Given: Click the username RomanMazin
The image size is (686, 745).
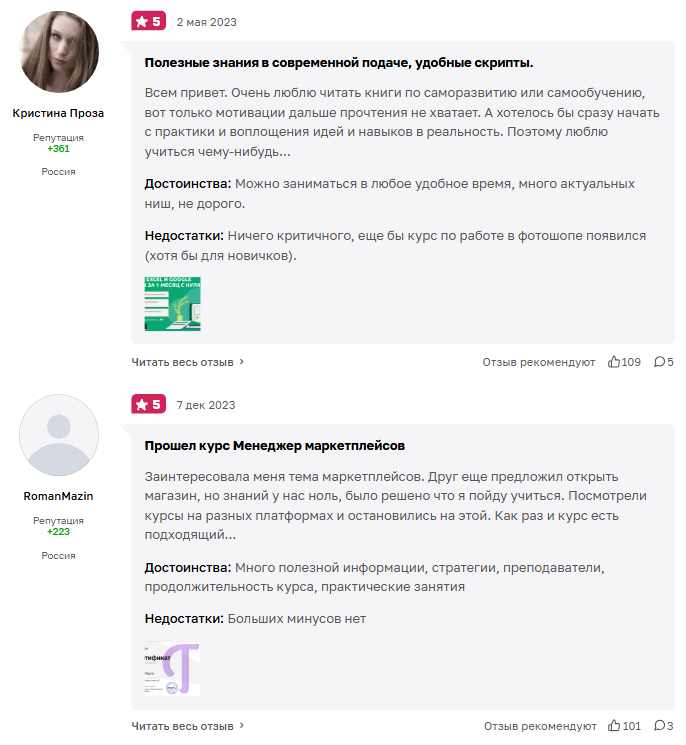Looking at the screenshot, I should [x=58, y=496].
